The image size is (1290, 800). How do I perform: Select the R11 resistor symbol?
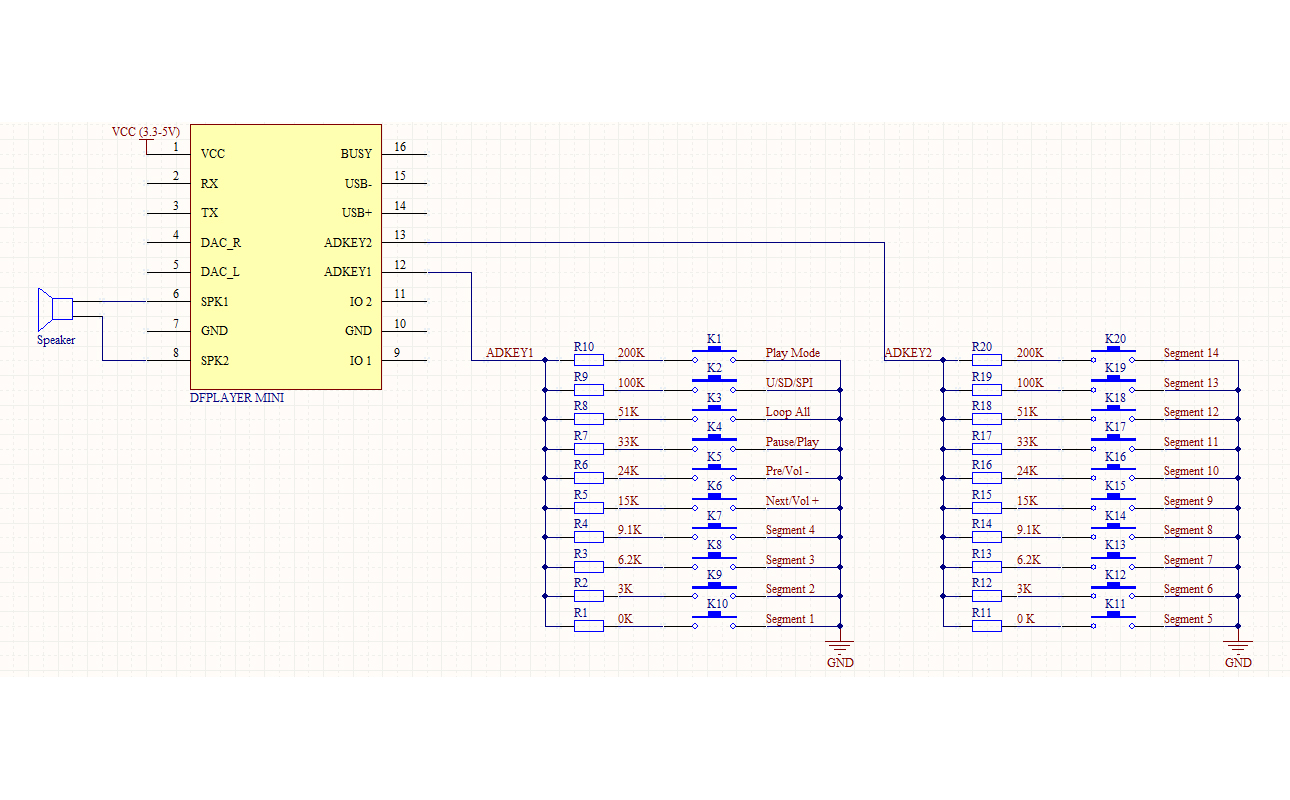(987, 626)
